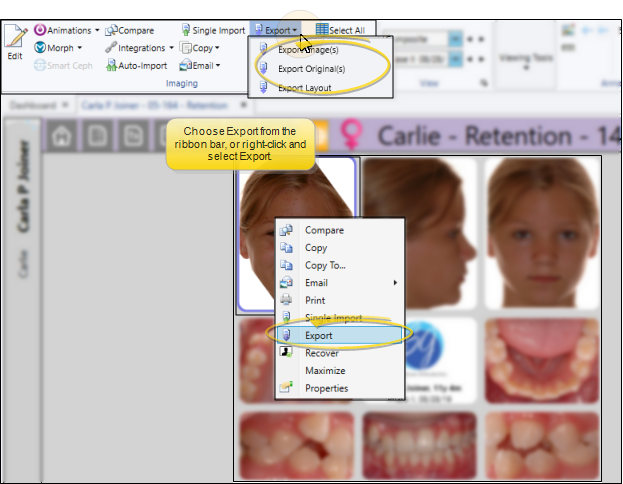The height and width of the screenshot is (484, 623).
Task: Click the home icon in patient toolbar
Action: (61, 133)
